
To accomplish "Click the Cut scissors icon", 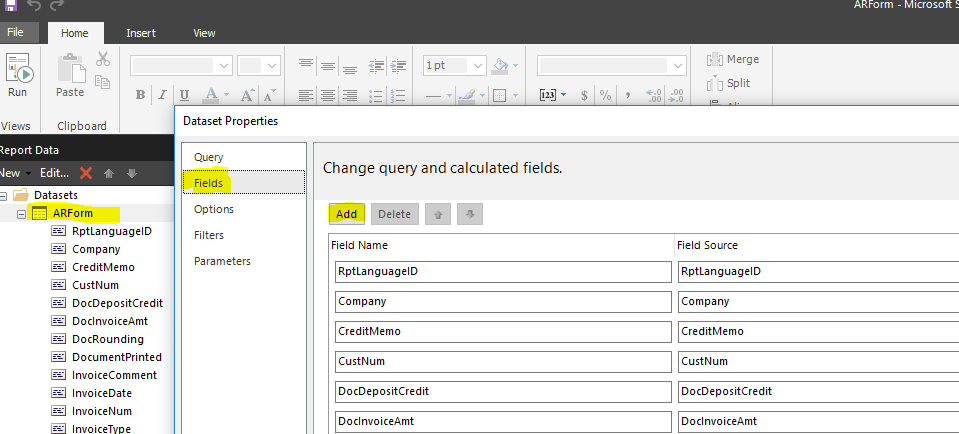I will 103,59.
